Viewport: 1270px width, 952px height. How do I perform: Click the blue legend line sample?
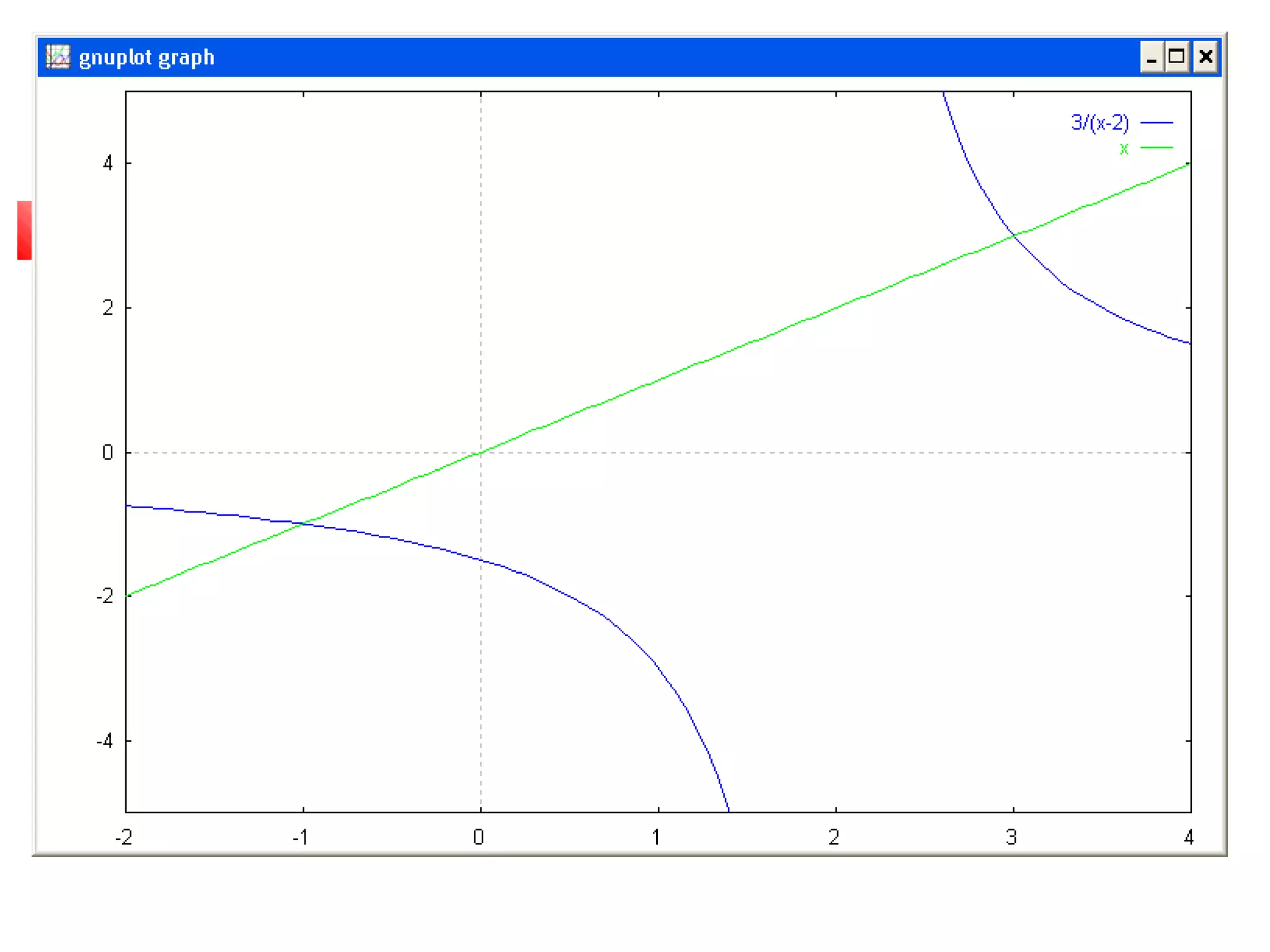pos(1157,123)
